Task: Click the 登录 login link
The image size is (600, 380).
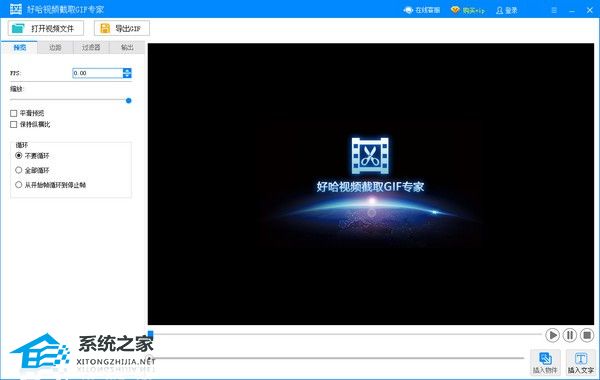Action: tap(507, 10)
